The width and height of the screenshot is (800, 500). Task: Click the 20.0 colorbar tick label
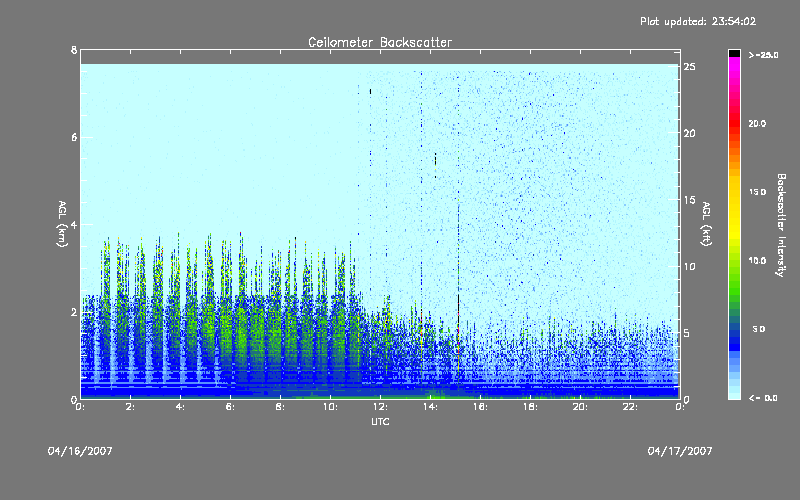coord(757,123)
